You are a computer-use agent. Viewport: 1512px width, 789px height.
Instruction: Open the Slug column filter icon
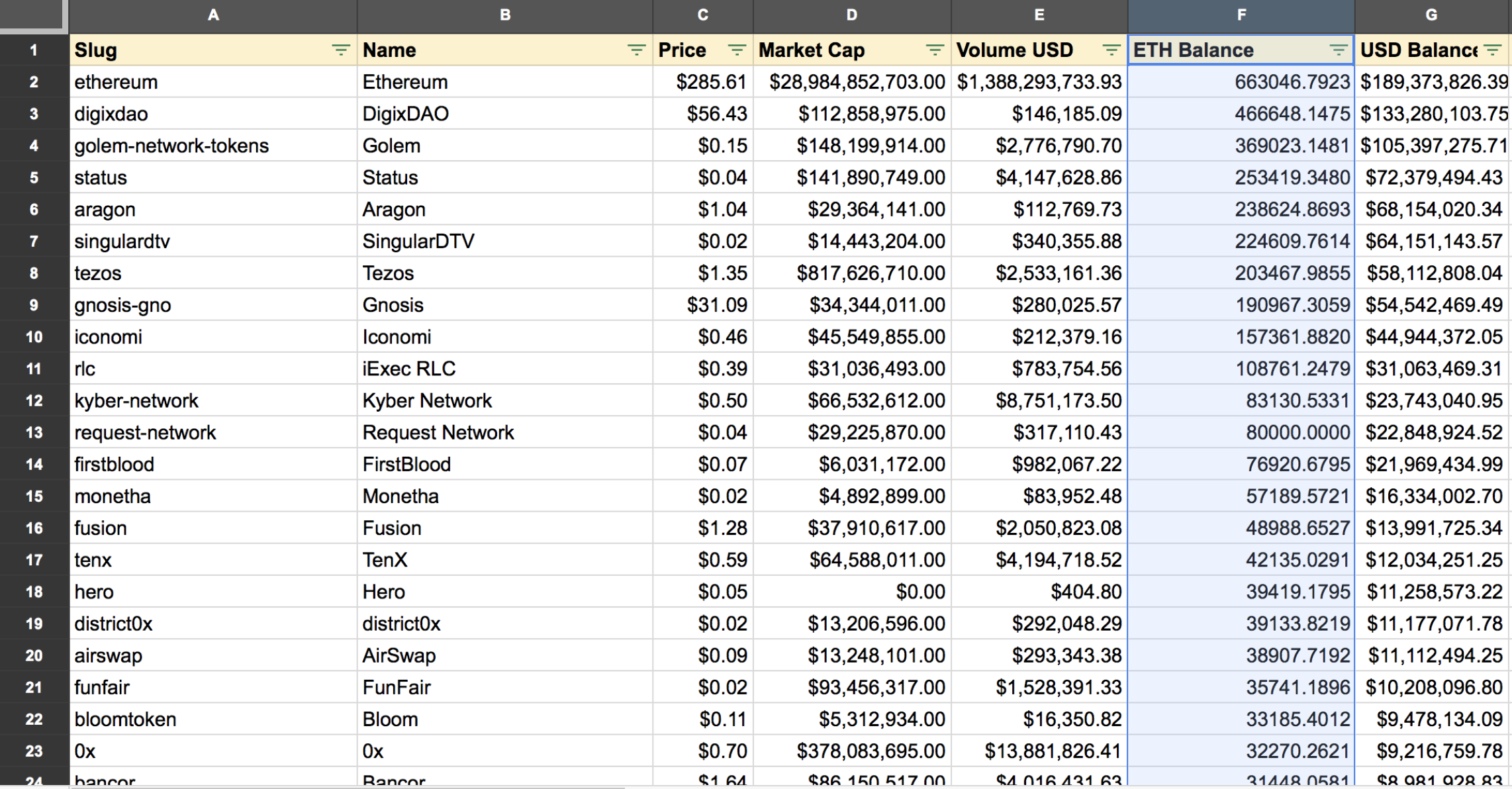click(x=340, y=50)
